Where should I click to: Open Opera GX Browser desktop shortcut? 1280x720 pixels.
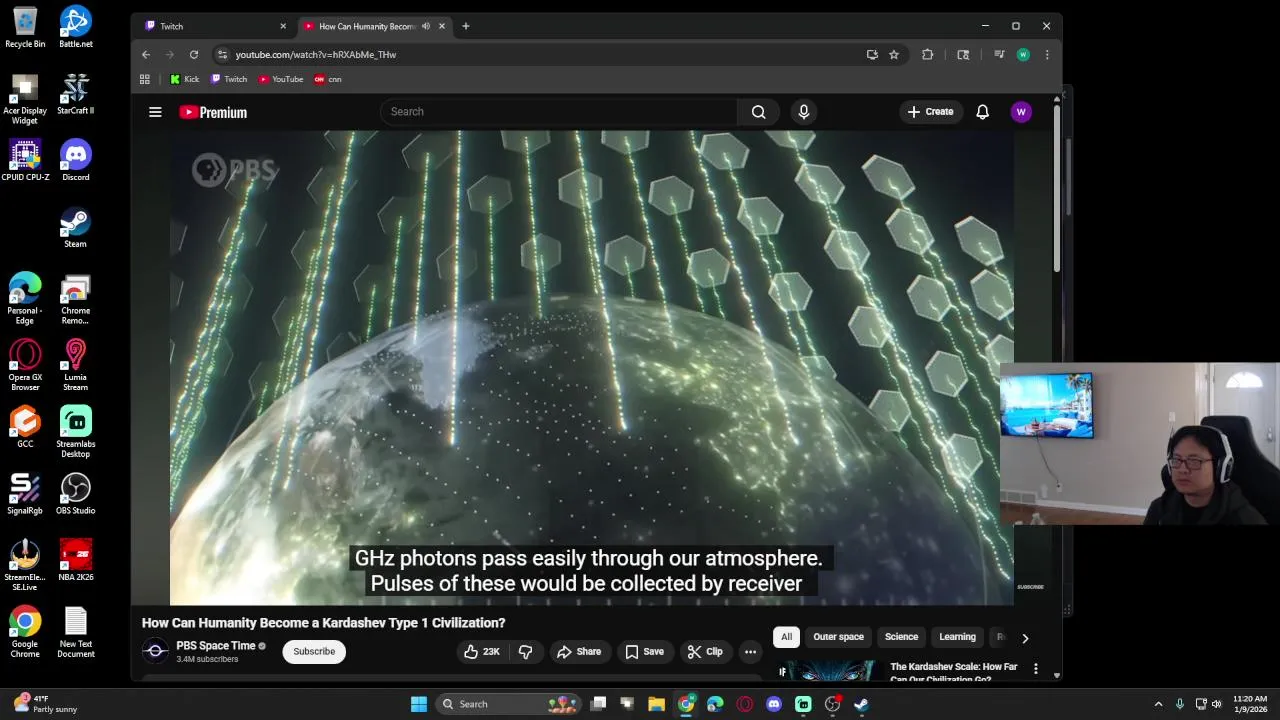(25, 365)
